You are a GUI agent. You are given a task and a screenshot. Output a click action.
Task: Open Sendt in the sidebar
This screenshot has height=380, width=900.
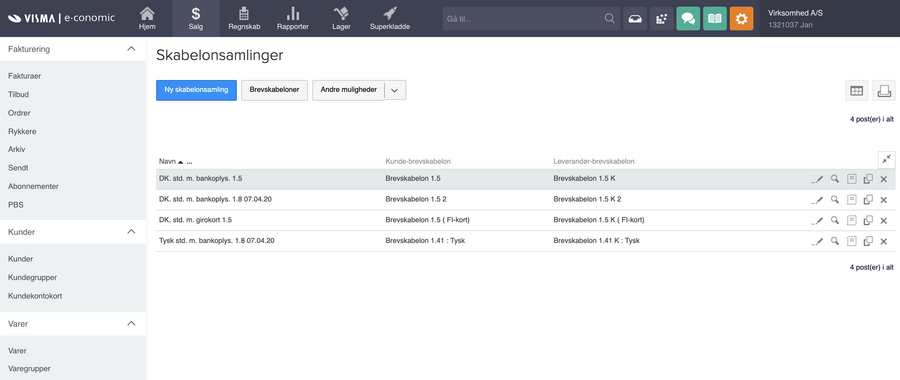tap(18, 168)
